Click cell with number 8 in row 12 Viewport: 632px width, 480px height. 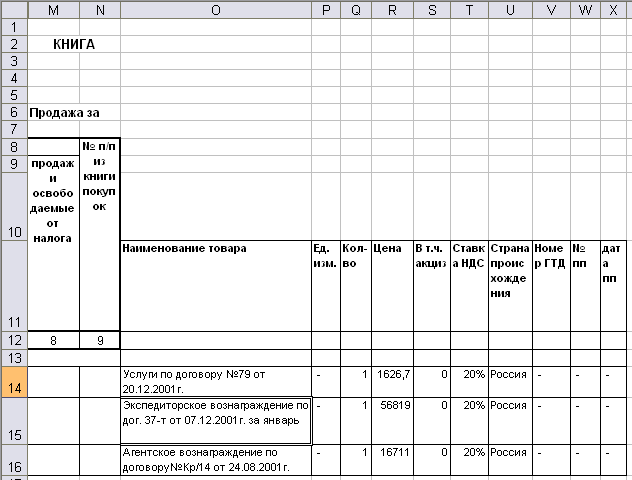pos(53,341)
